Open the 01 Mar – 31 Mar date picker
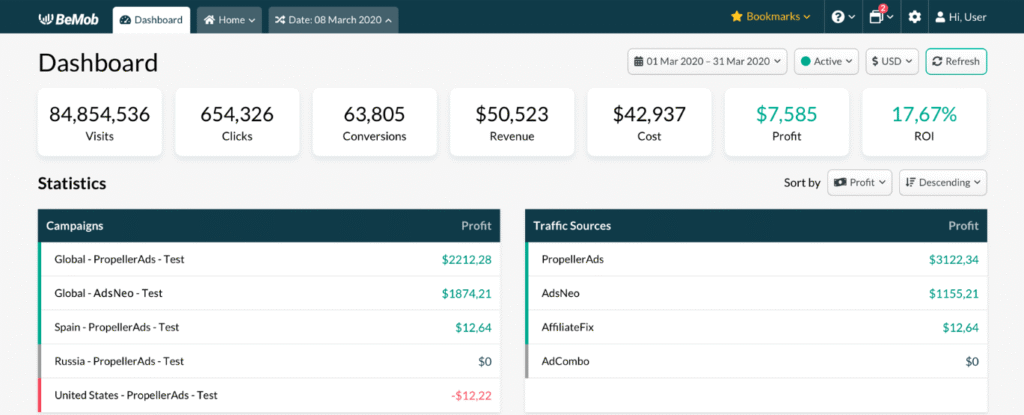 [708, 62]
